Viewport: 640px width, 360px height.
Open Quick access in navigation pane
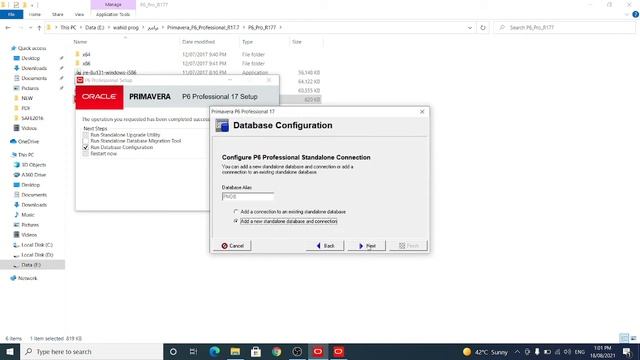[32, 48]
